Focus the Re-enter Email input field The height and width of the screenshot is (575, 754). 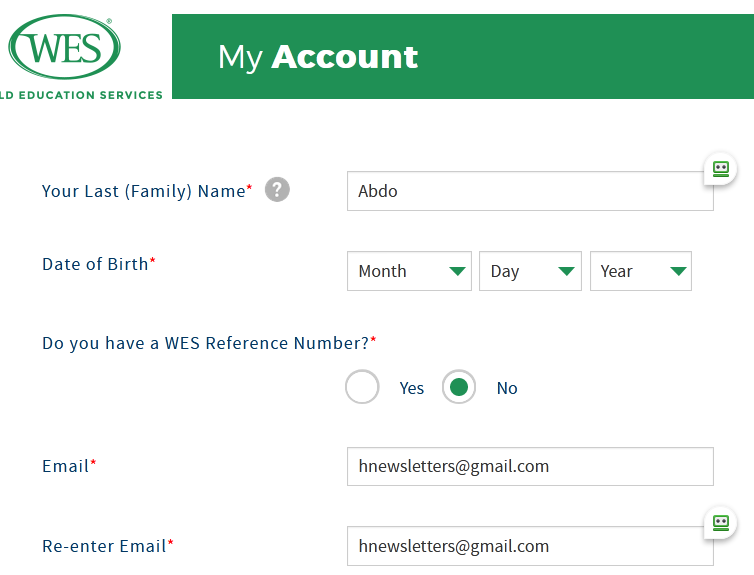tap(528, 546)
